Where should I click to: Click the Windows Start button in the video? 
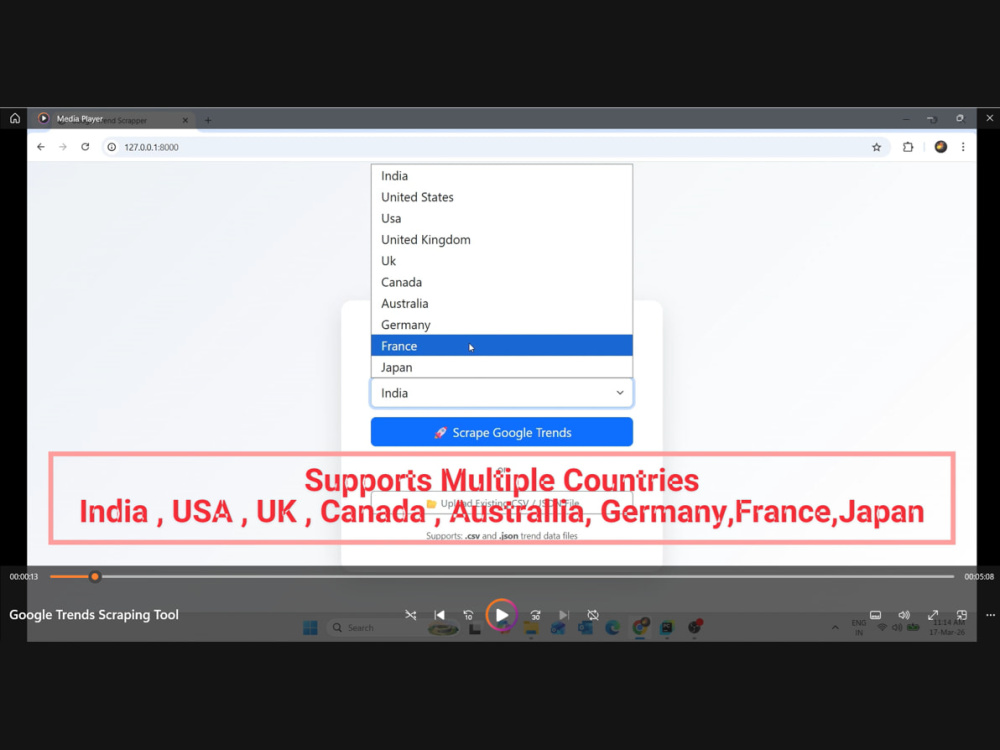(x=310, y=628)
